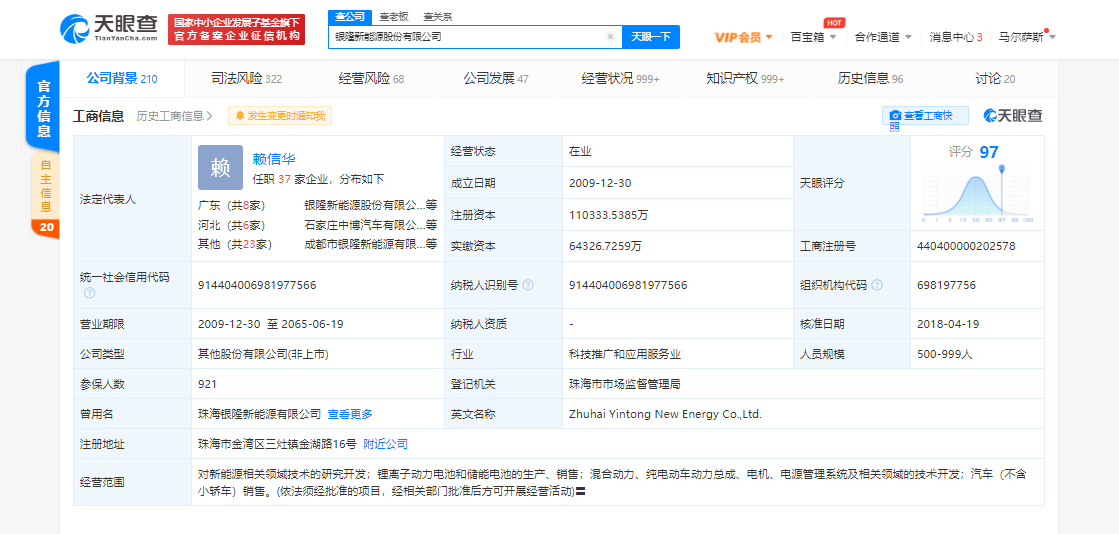1119x534 pixels.
Task: Click the 营业期限 value 2009-12-30 至 2065-06-19
Action: click(270, 324)
